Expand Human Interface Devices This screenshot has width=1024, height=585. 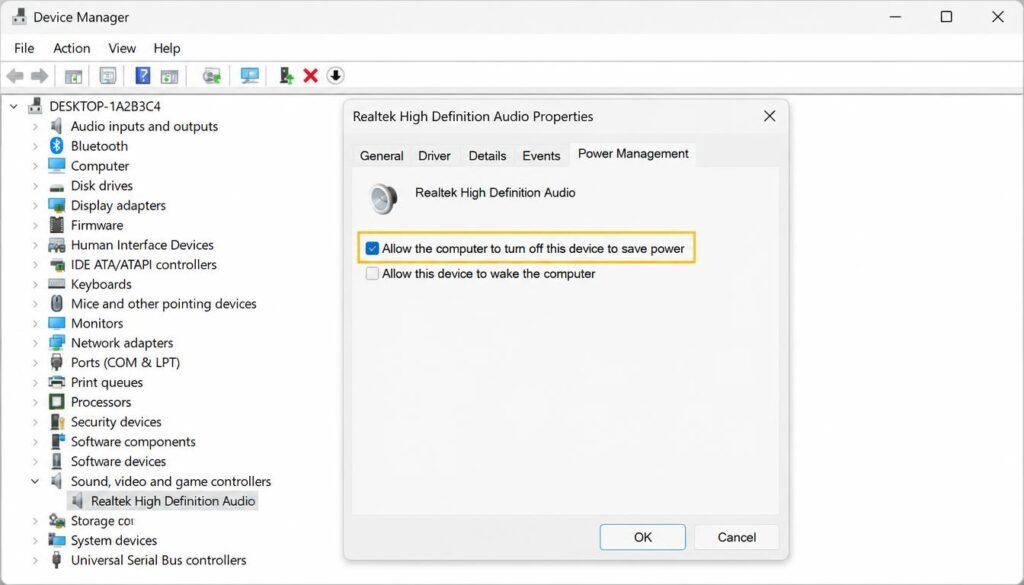pyautogui.click(x=35, y=245)
